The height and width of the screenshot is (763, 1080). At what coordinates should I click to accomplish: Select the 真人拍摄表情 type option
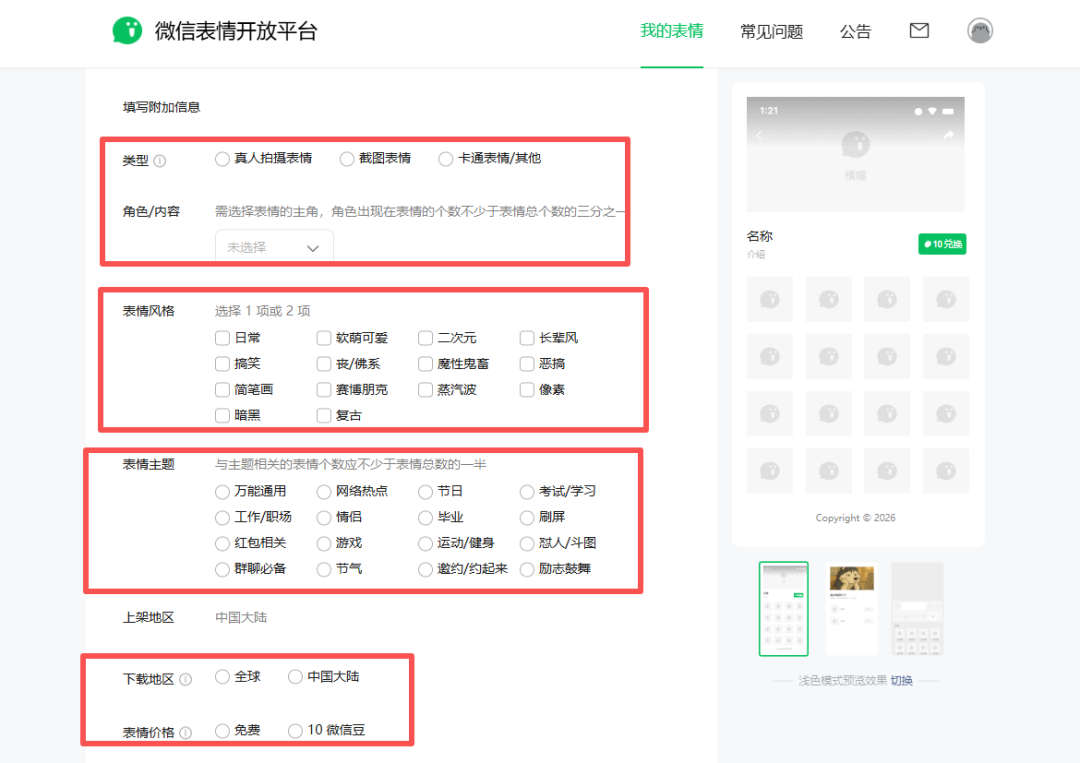pyautogui.click(x=222, y=158)
